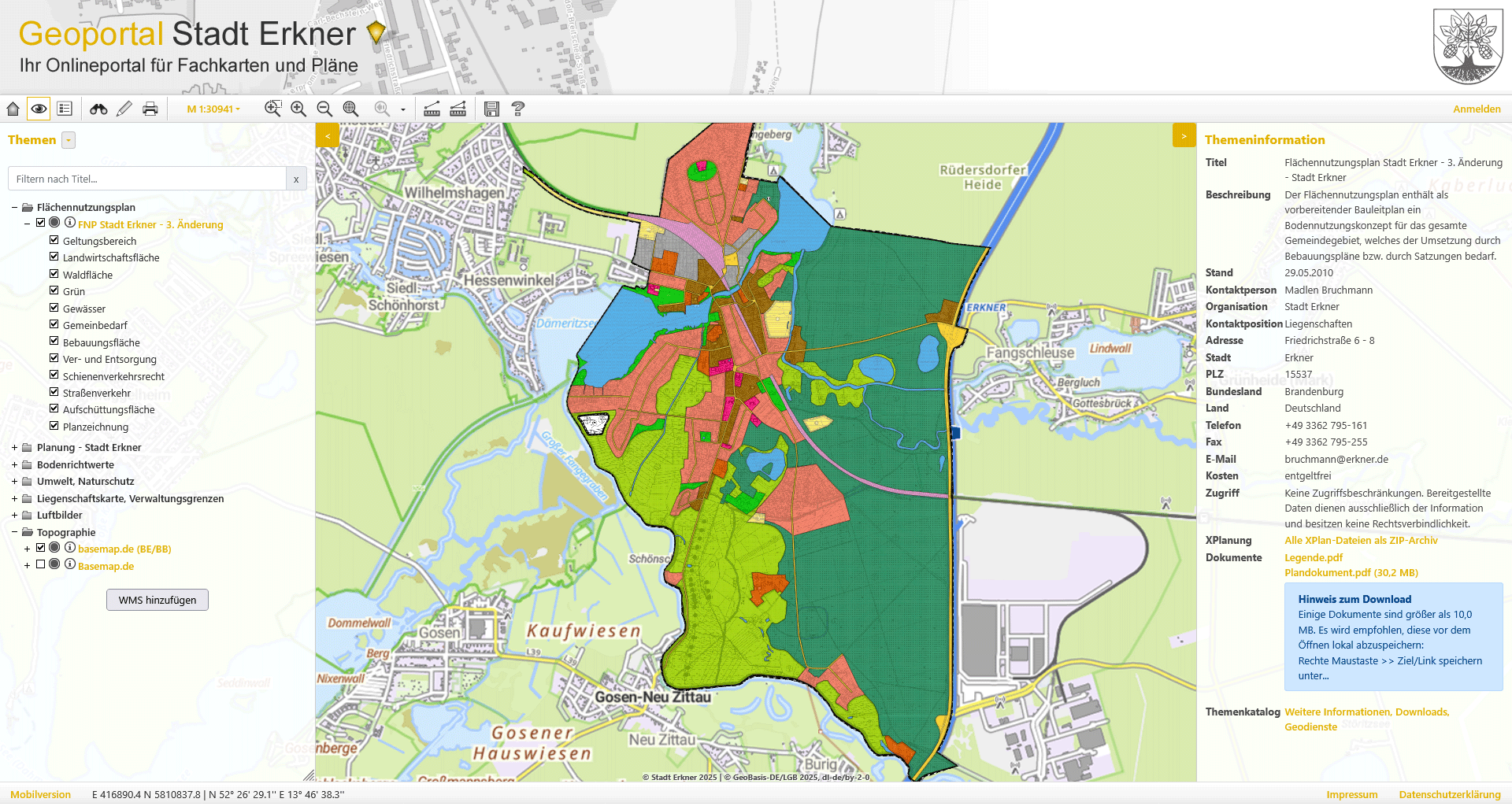1512x806 pixels.
Task: Click the save diskette icon
Action: (491, 109)
